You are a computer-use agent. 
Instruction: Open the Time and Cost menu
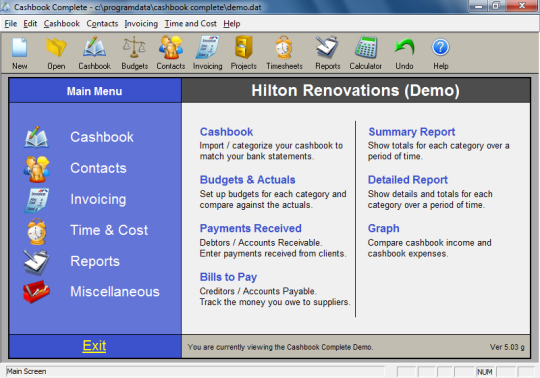190,24
